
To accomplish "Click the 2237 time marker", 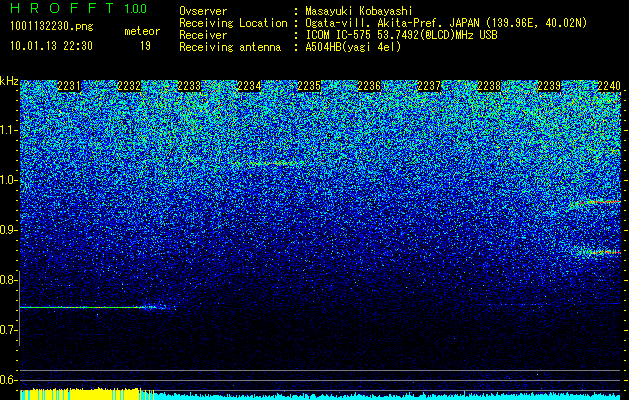I will (429, 86).
